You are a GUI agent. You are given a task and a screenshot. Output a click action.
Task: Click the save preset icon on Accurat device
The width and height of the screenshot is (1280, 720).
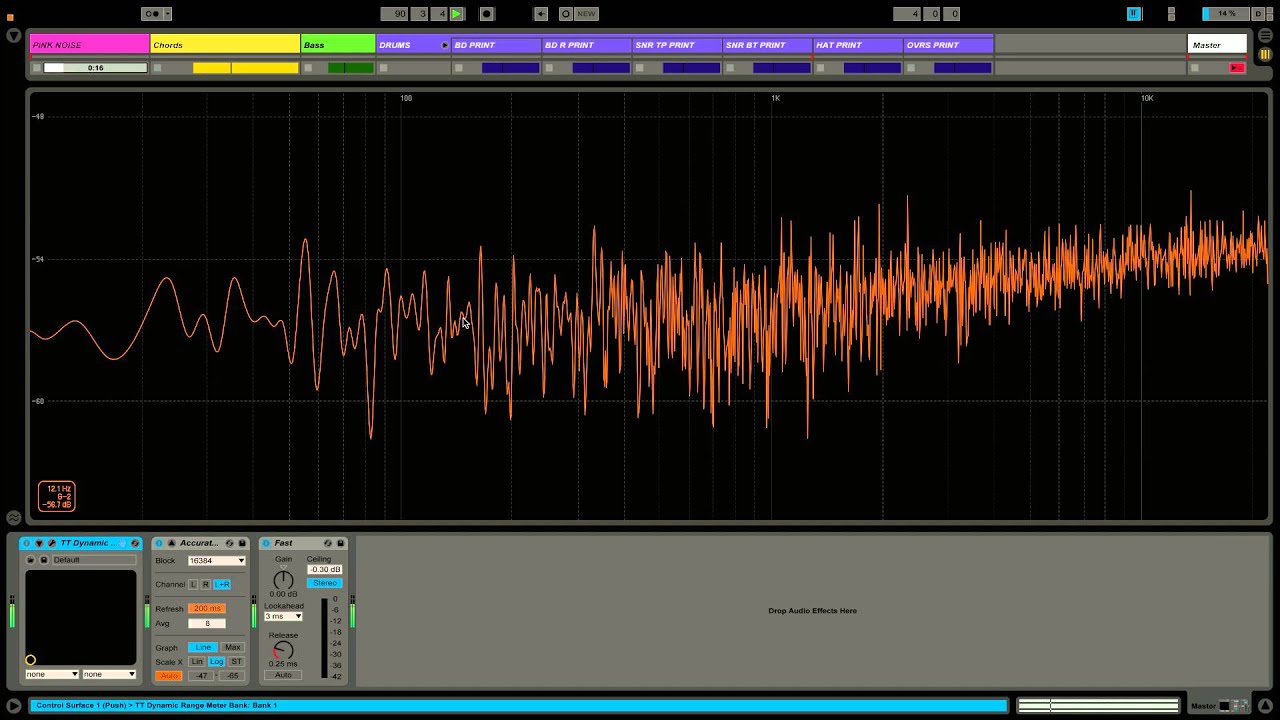coord(242,543)
